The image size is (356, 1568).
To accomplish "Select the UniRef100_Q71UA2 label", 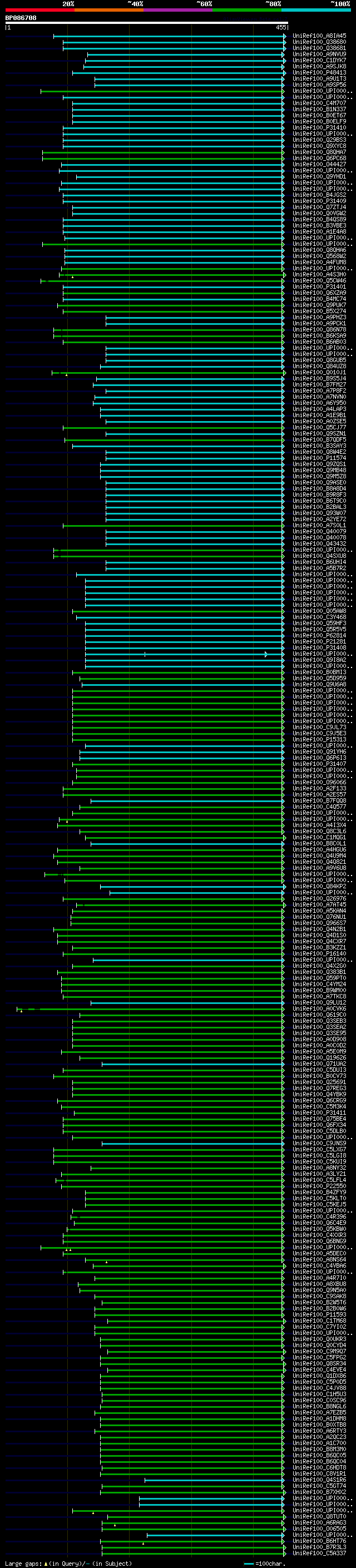I will coord(319,1064).
